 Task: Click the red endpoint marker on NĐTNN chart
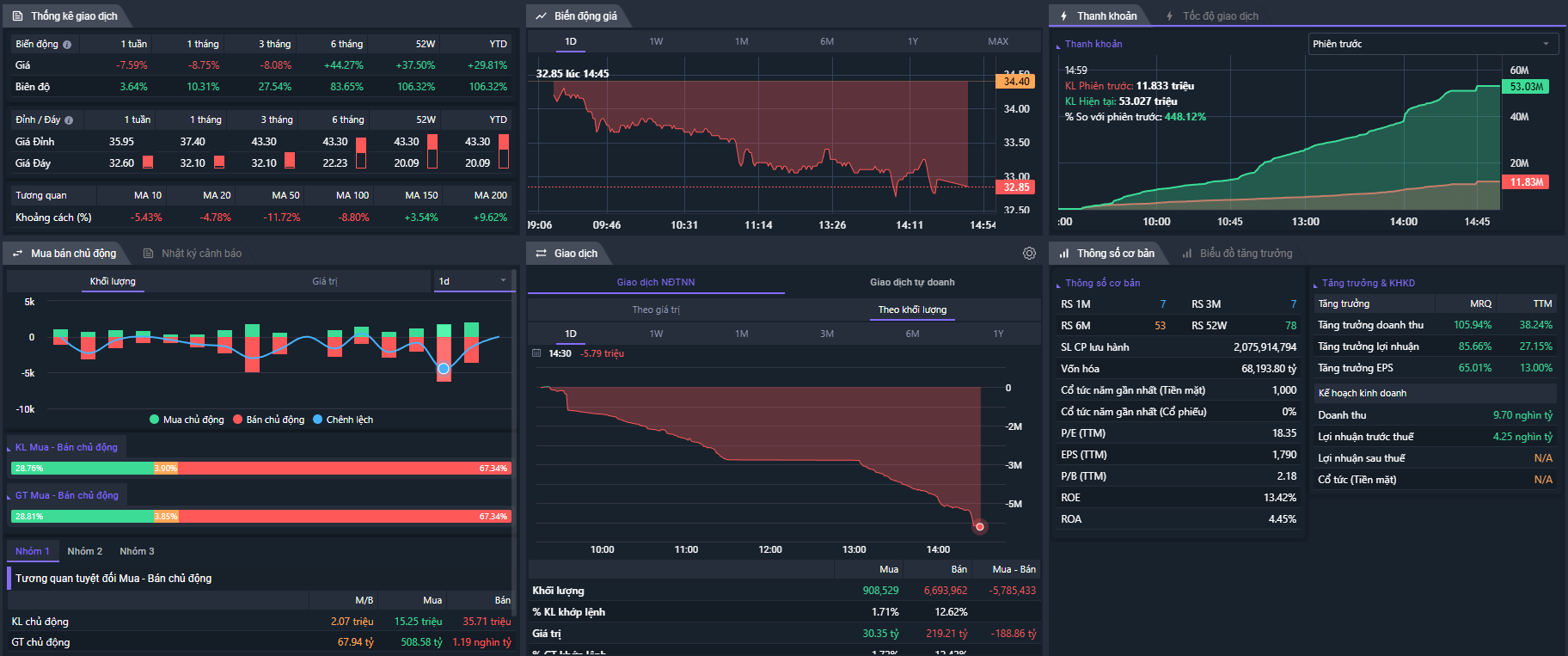click(979, 526)
